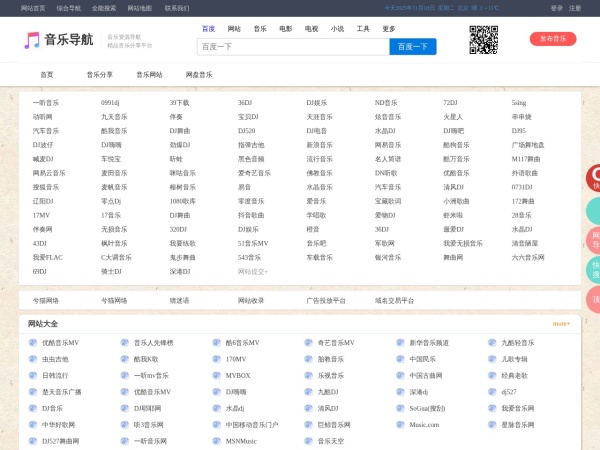600x450 pixels.
Task: Open the more+ link in 网站大全
Action: pyautogui.click(x=561, y=324)
